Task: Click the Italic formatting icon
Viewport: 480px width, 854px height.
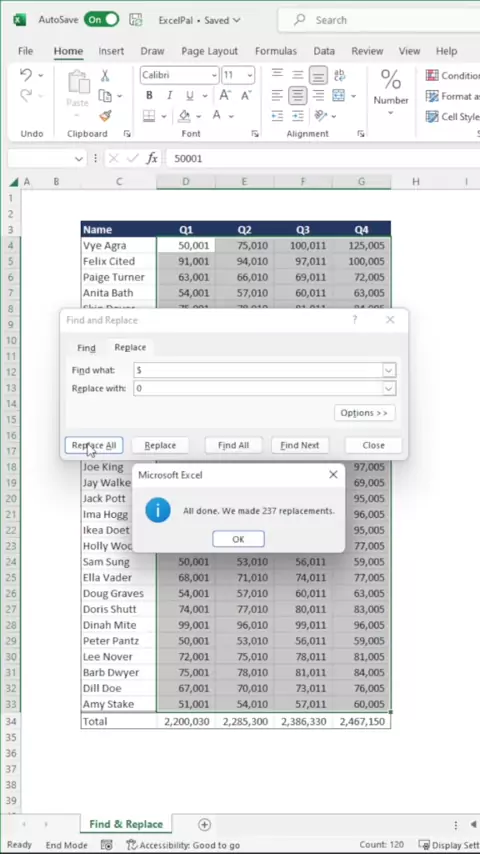Action: 169,96
